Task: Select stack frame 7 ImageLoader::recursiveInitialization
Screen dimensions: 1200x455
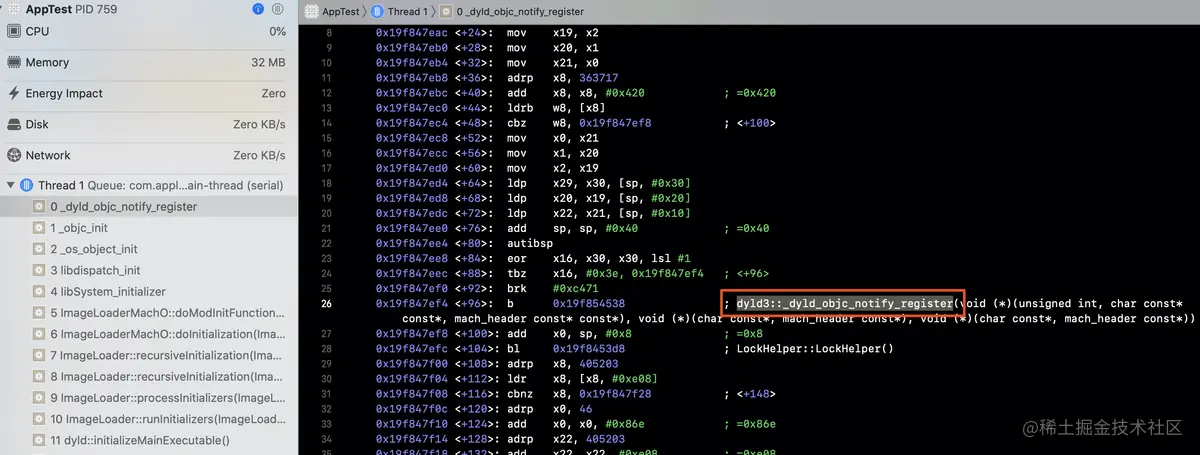Action: pos(148,355)
